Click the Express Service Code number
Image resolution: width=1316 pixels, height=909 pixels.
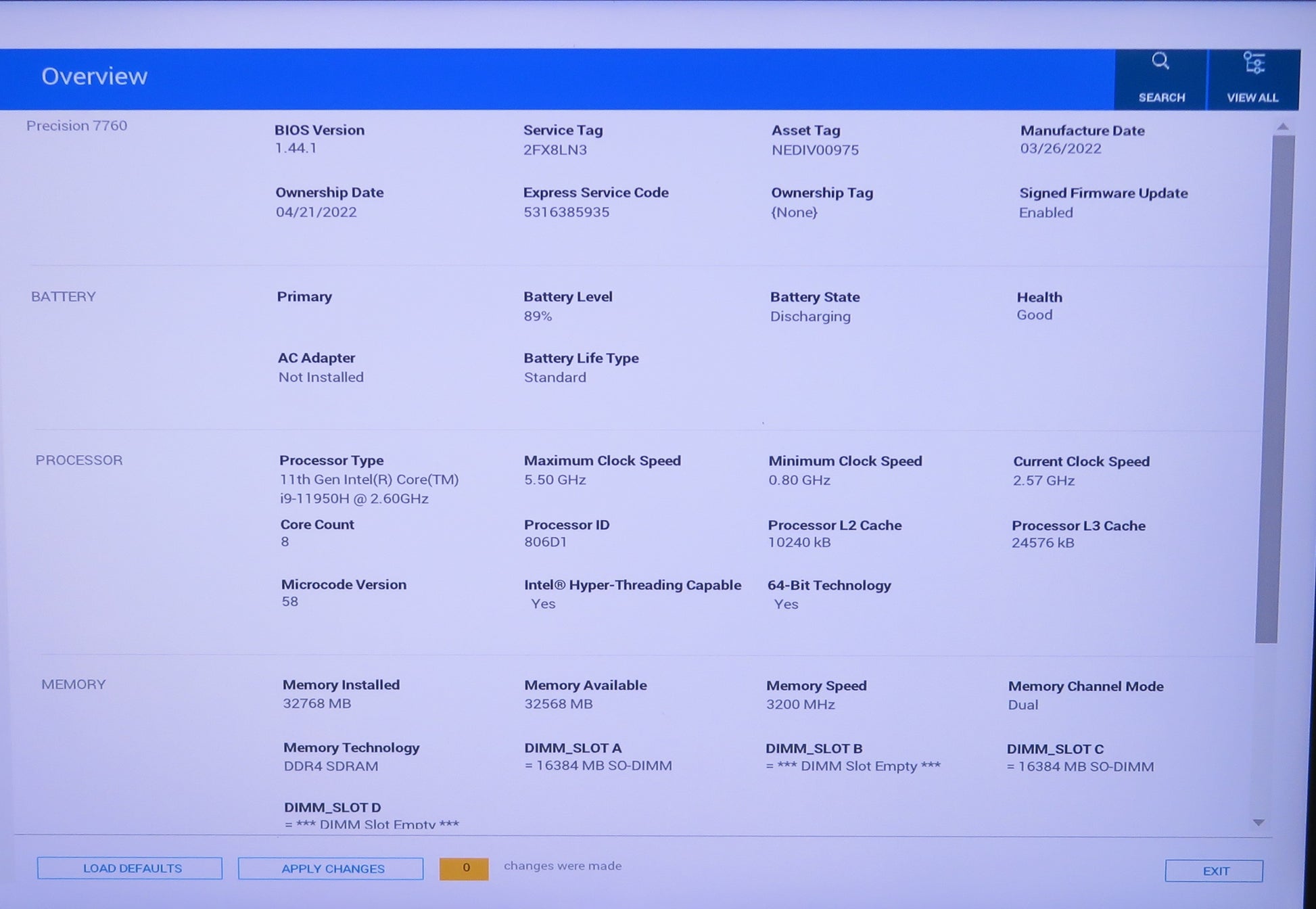pos(566,212)
